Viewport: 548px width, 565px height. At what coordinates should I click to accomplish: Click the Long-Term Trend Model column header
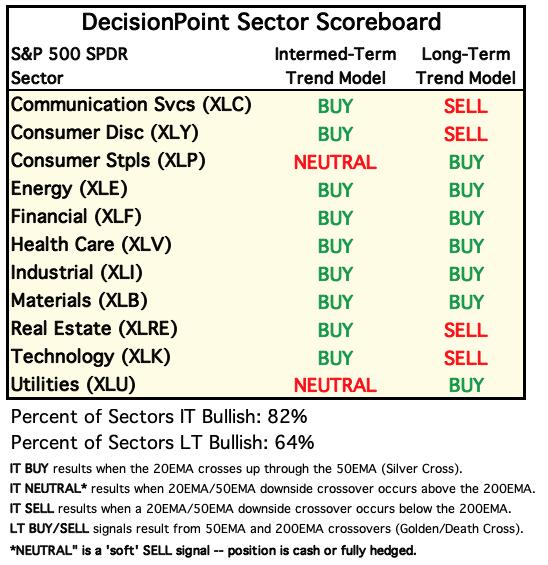466,66
